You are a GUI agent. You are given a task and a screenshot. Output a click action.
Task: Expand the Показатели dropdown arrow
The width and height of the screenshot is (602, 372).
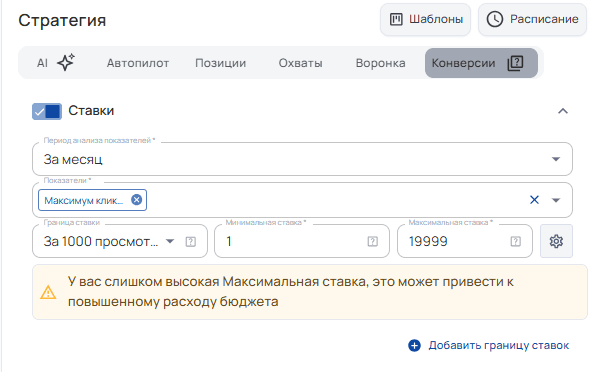click(x=556, y=200)
